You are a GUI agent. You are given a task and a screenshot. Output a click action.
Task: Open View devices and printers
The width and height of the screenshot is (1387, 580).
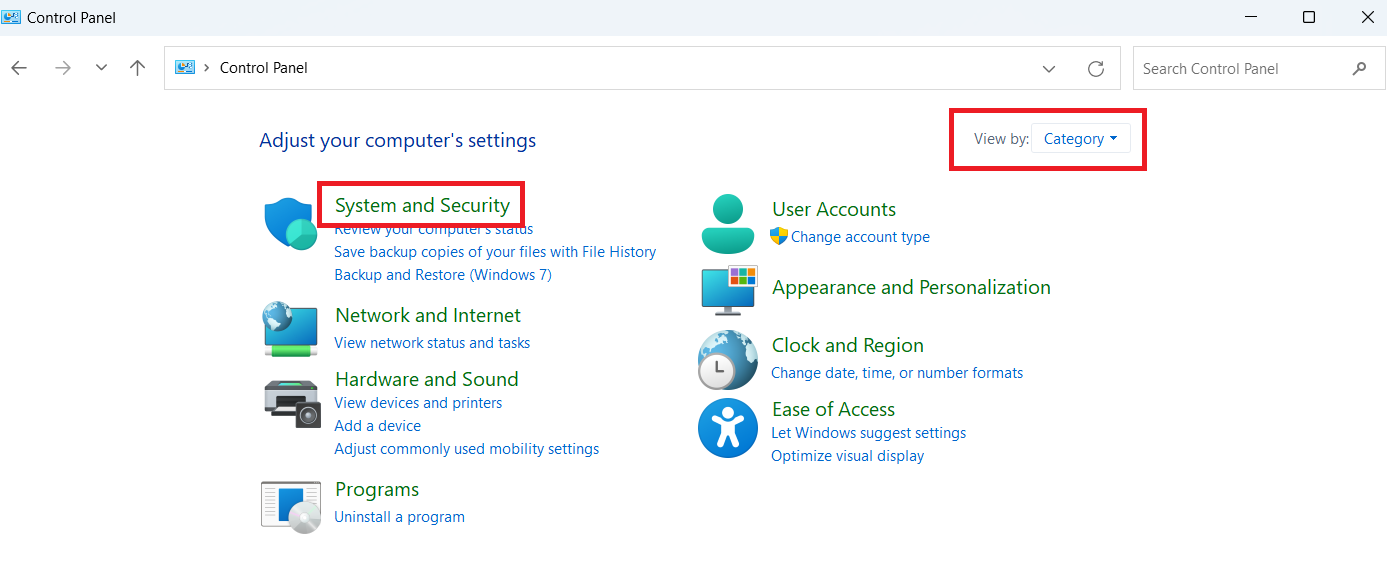[x=418, y=403]
